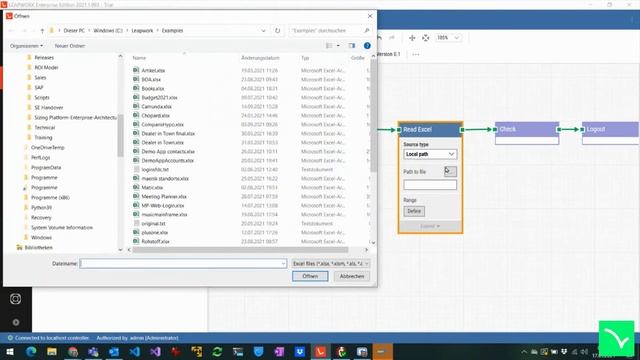Open the Source type Local path dropdown

[430, 154]
